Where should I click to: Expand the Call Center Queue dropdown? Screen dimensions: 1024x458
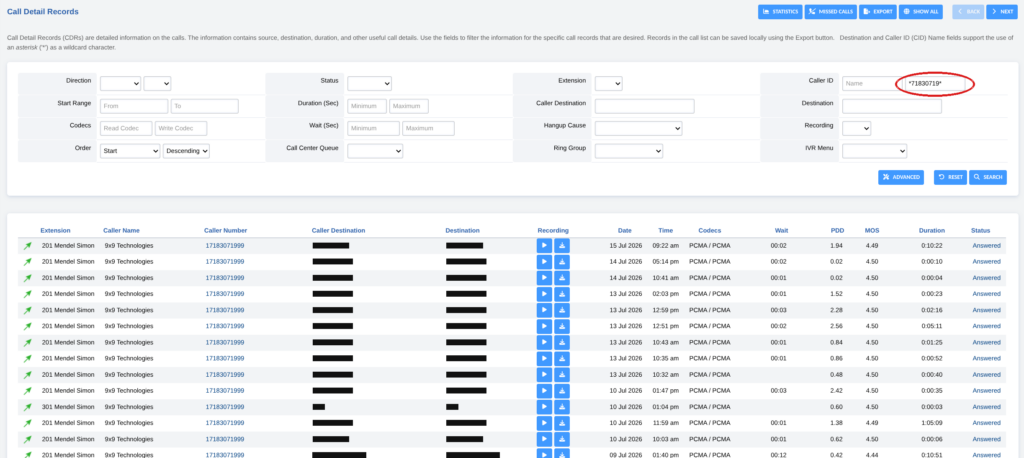tap(375, 150)
